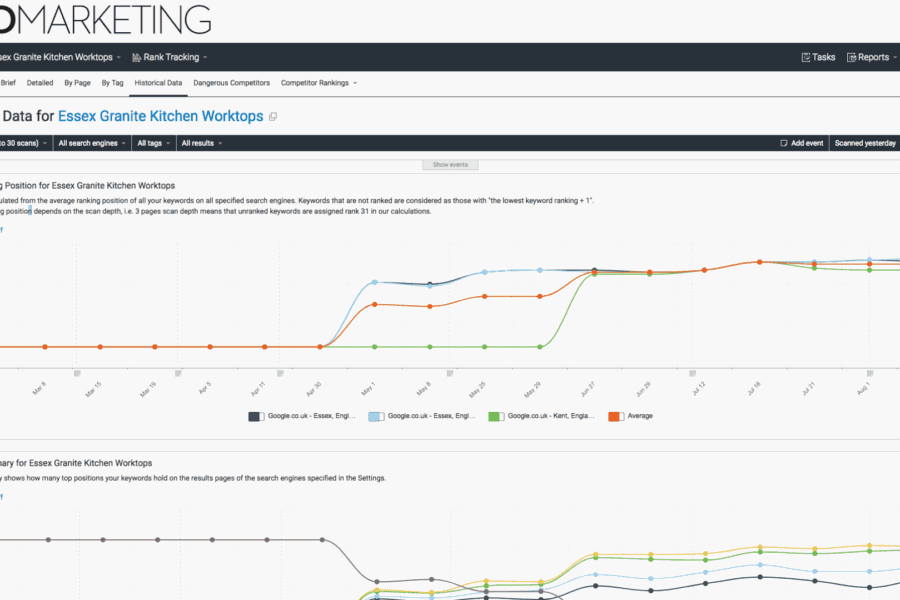Click the orange data point at May 1

(374, 304)
